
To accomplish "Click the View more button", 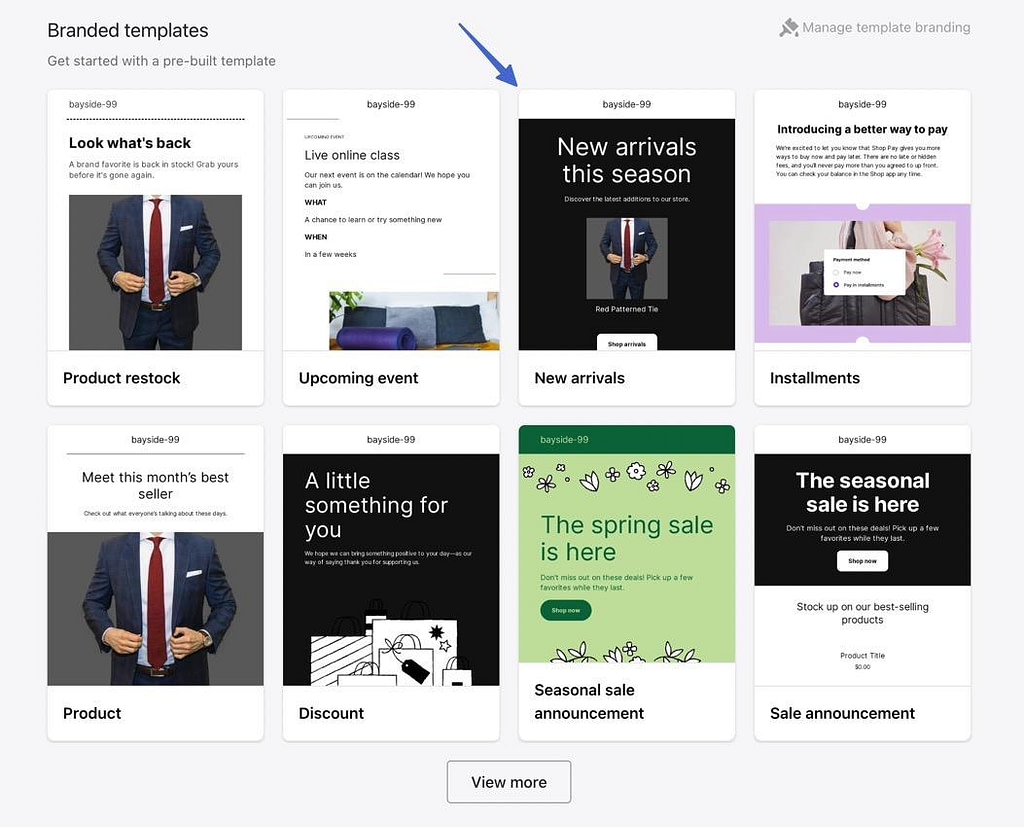I will (x=508, y=781).
